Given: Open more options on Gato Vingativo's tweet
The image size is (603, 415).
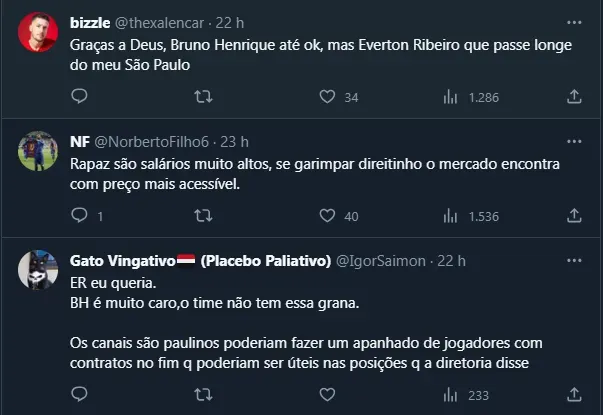Looking at the screenshot, I should click(573, 259).
